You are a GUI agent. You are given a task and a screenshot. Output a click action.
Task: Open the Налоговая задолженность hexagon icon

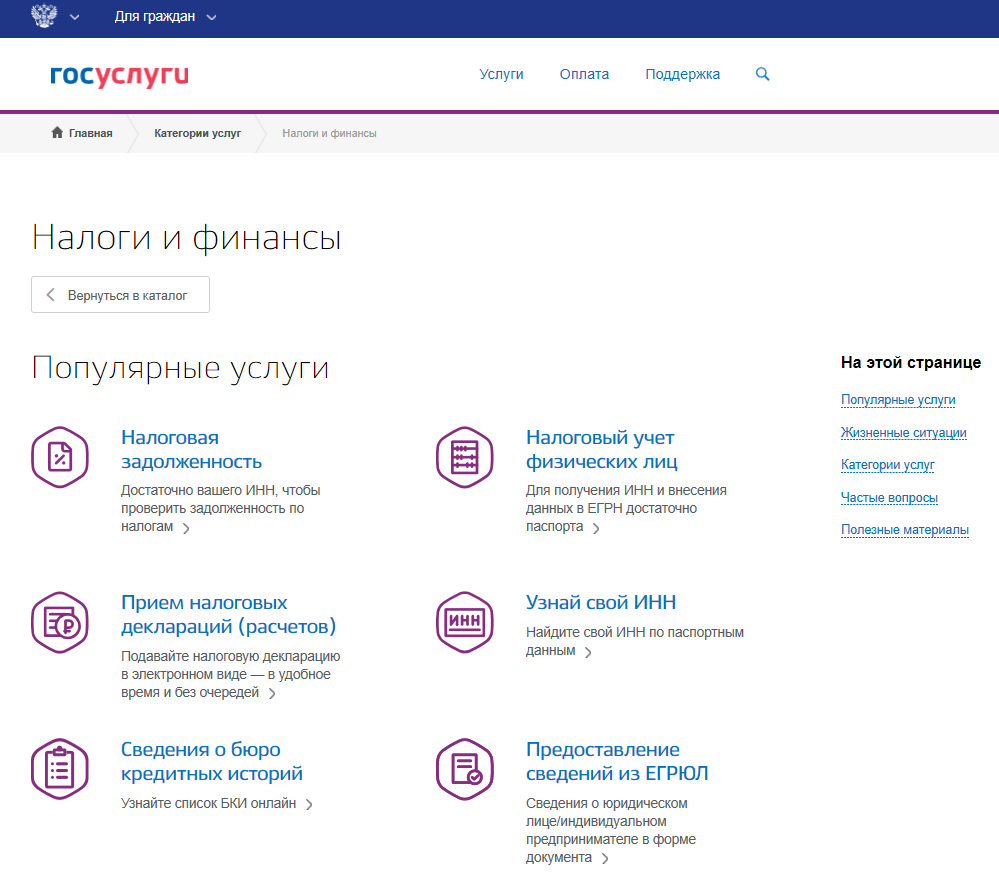click(60, 457)
